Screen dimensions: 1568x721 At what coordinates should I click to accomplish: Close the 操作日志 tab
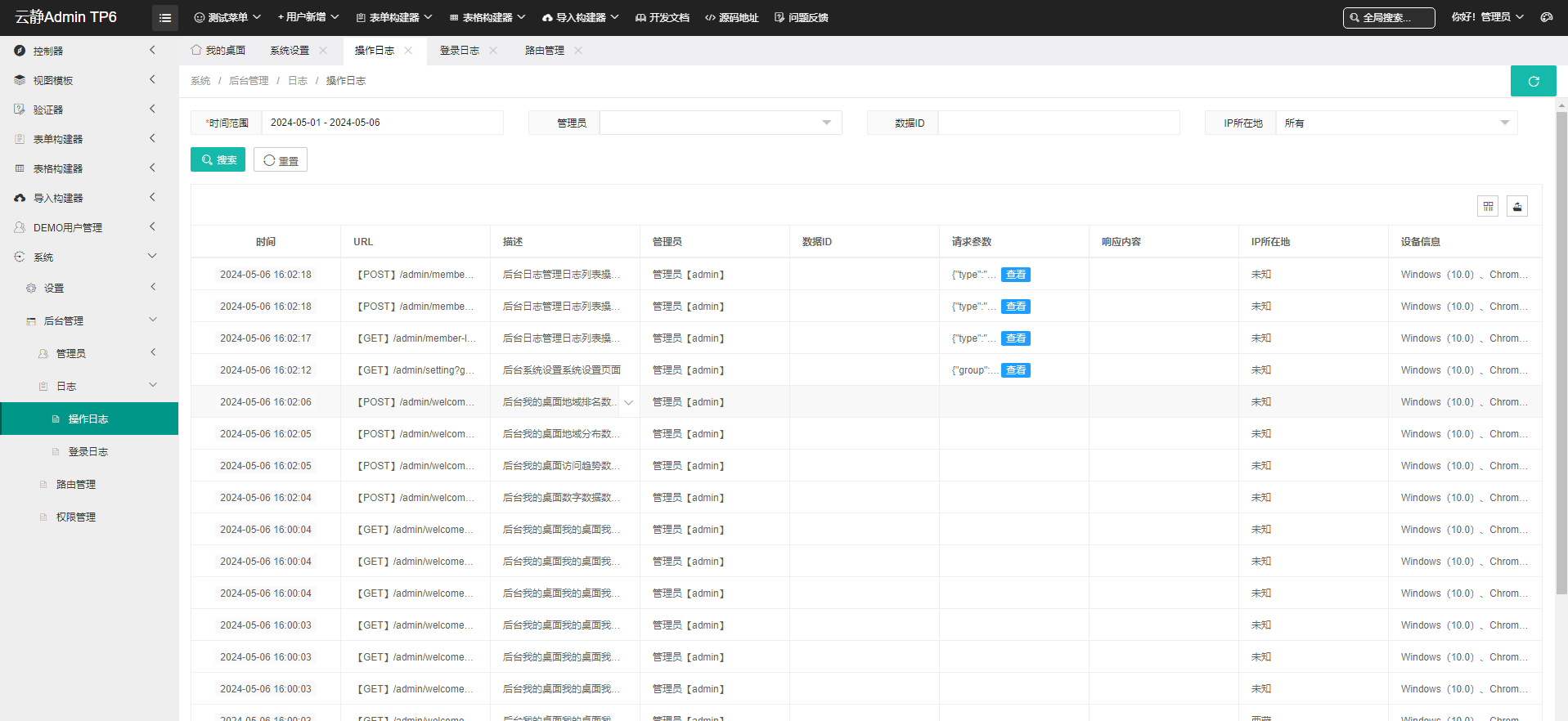408,51
